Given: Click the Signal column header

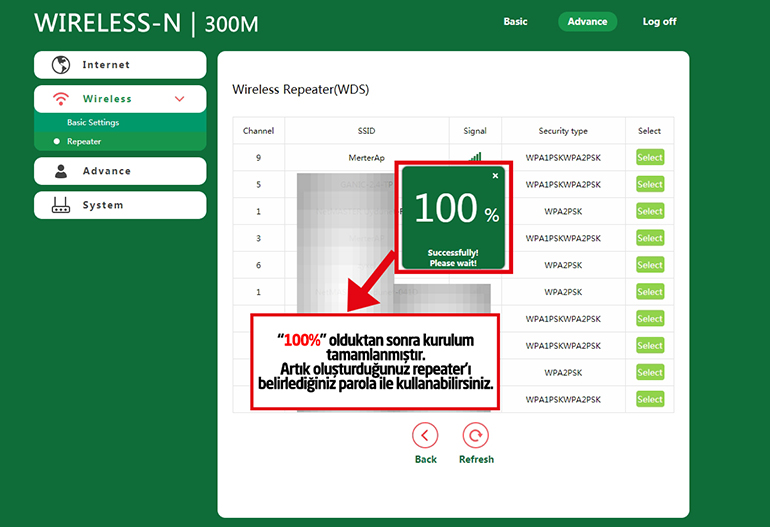Looking at the screenshot, I should 475,131.
